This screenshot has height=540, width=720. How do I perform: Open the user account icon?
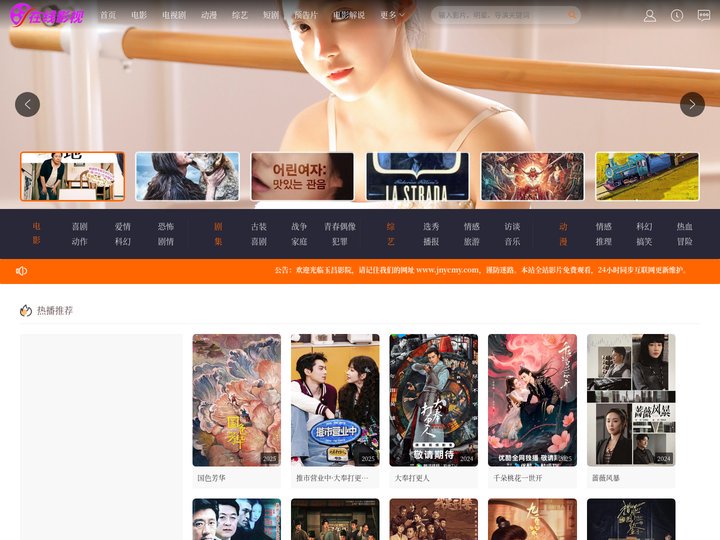point(649,16)
